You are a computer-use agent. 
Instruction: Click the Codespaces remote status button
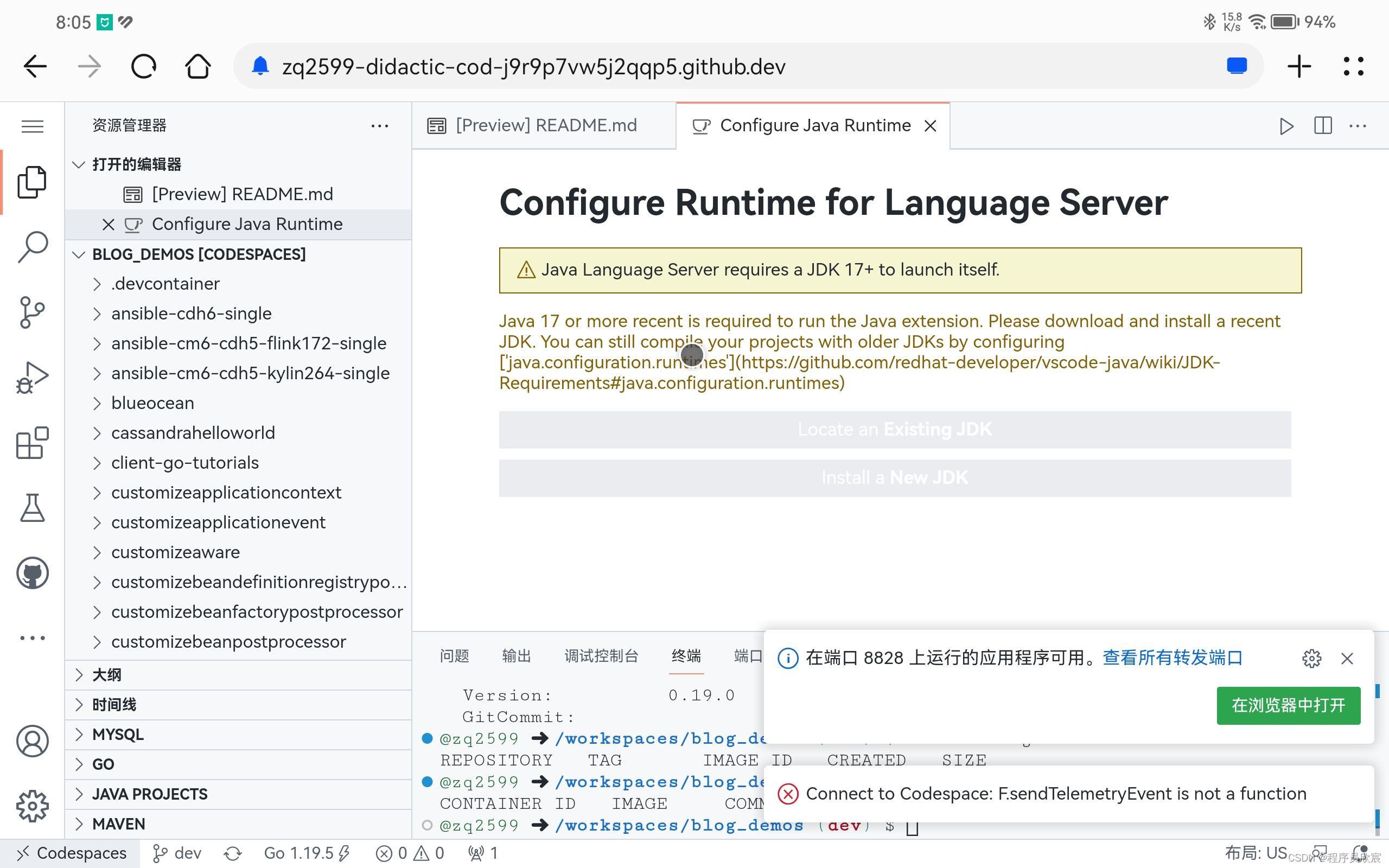coord(70,854)
